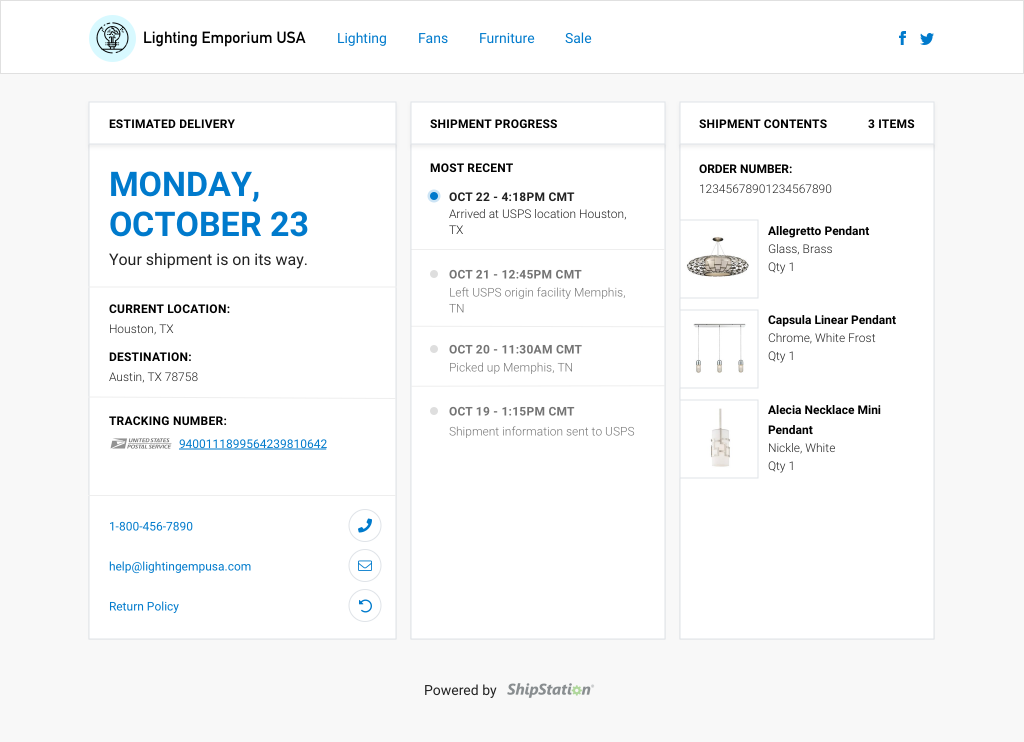Open the Facebook page icon
This screenshot has width=1024, height=742.
click(902, 38)
